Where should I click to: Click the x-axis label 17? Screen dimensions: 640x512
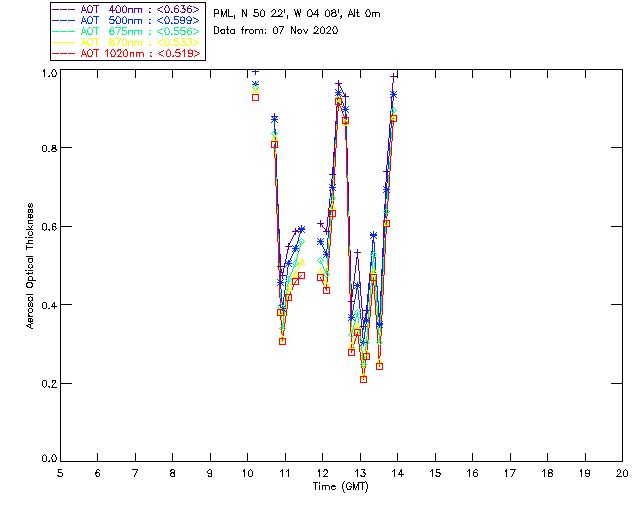(510, 473)
